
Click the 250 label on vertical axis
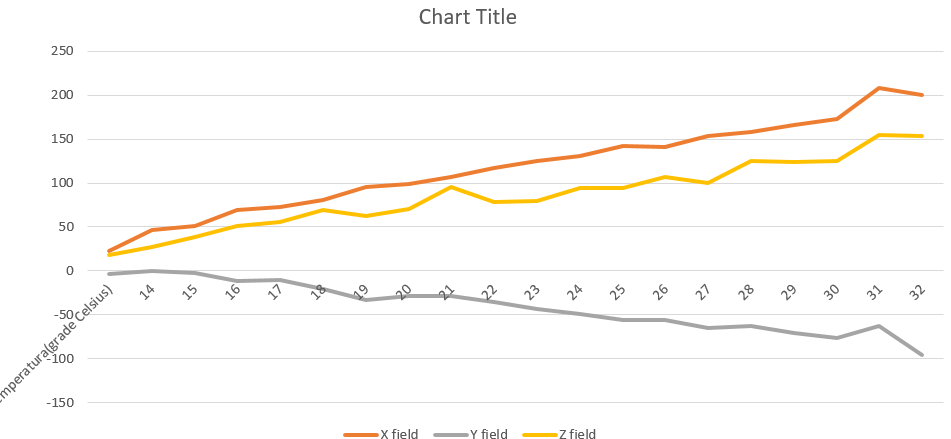[62, 51]
